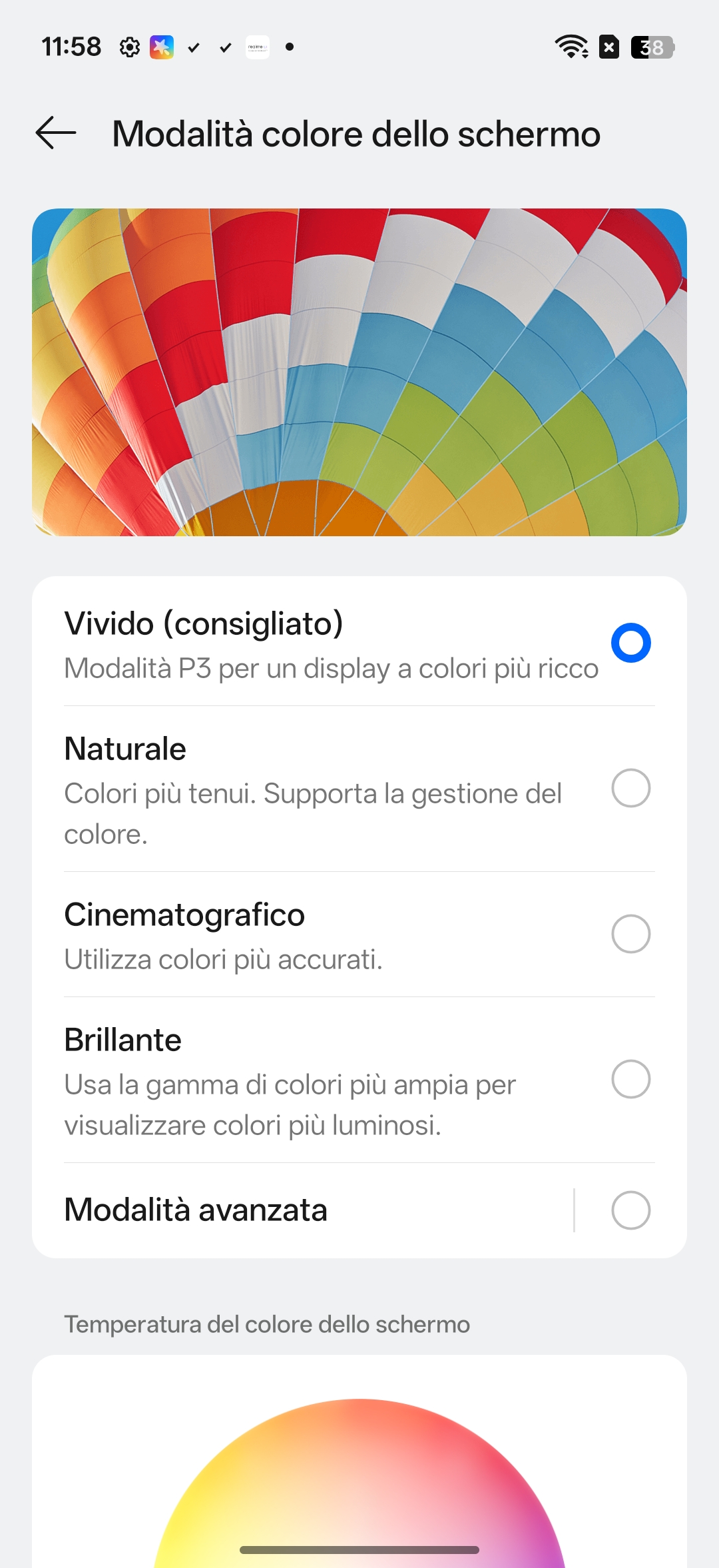The height and width of the screenshot is (1568, 719).
Task: Select the Vivido (consigliato) radio button
Action: (630, 643)
